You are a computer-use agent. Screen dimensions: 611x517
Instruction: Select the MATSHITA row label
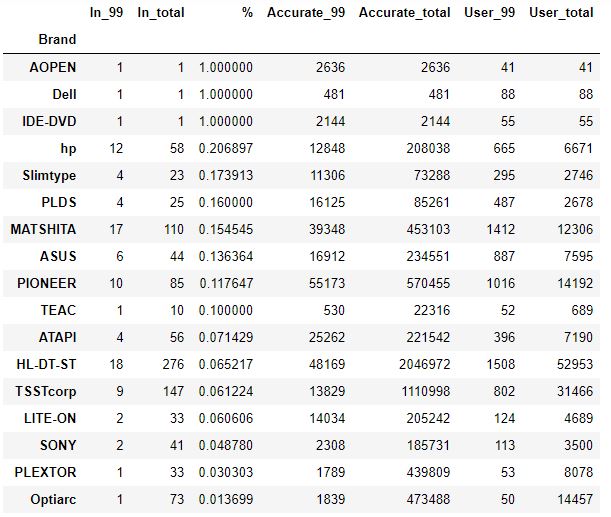click(x=43, y=229)
